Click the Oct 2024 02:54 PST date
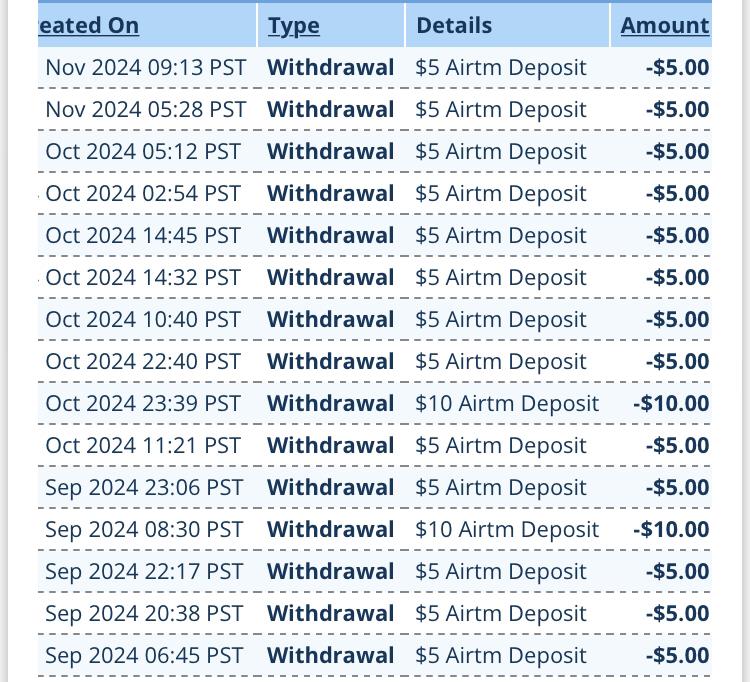The image size is (750, 682). [143, 194]
